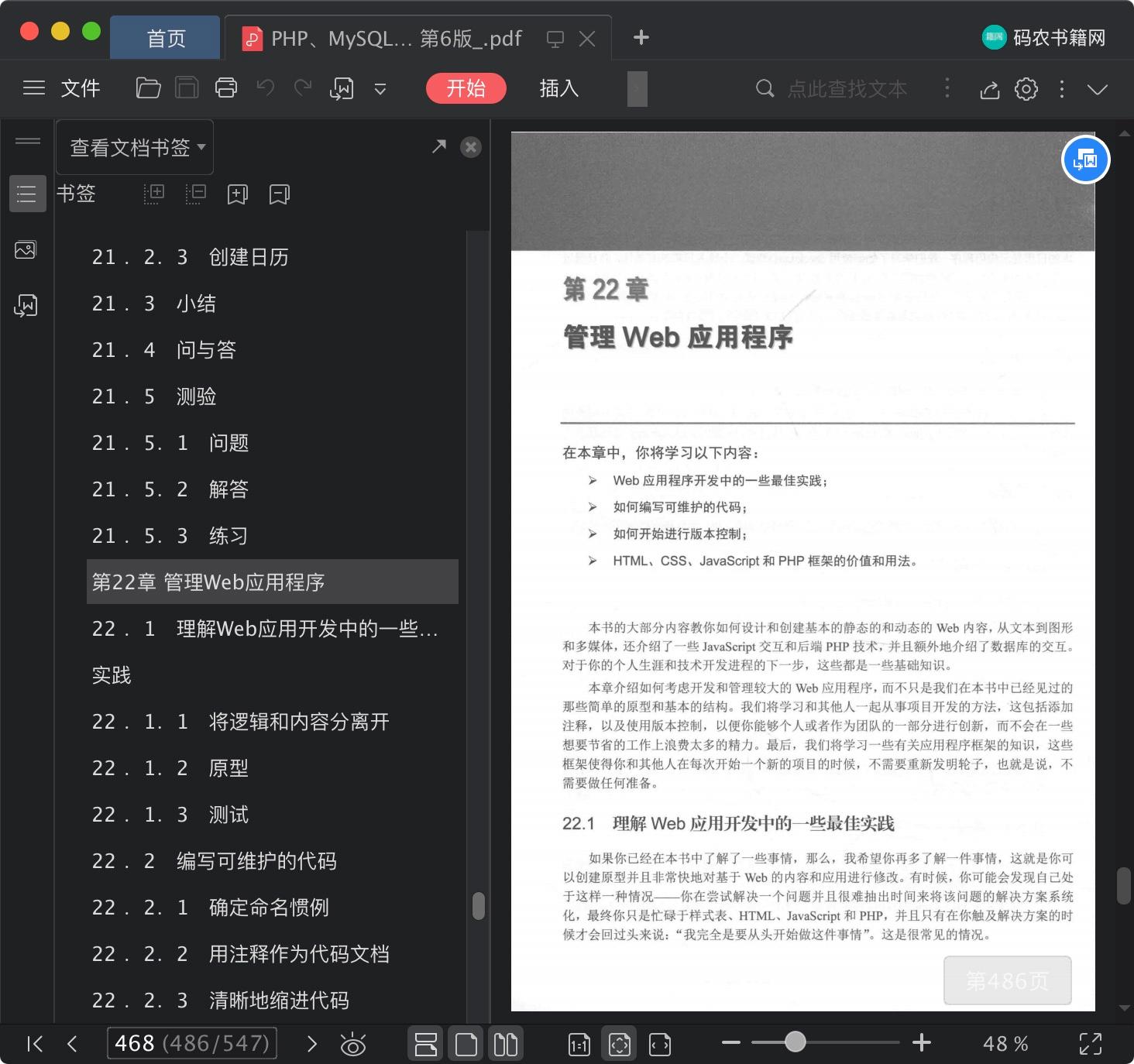
Task: Select bookmark 21.4 问与答
Action: pyautogui.click(x=273, y=350)
